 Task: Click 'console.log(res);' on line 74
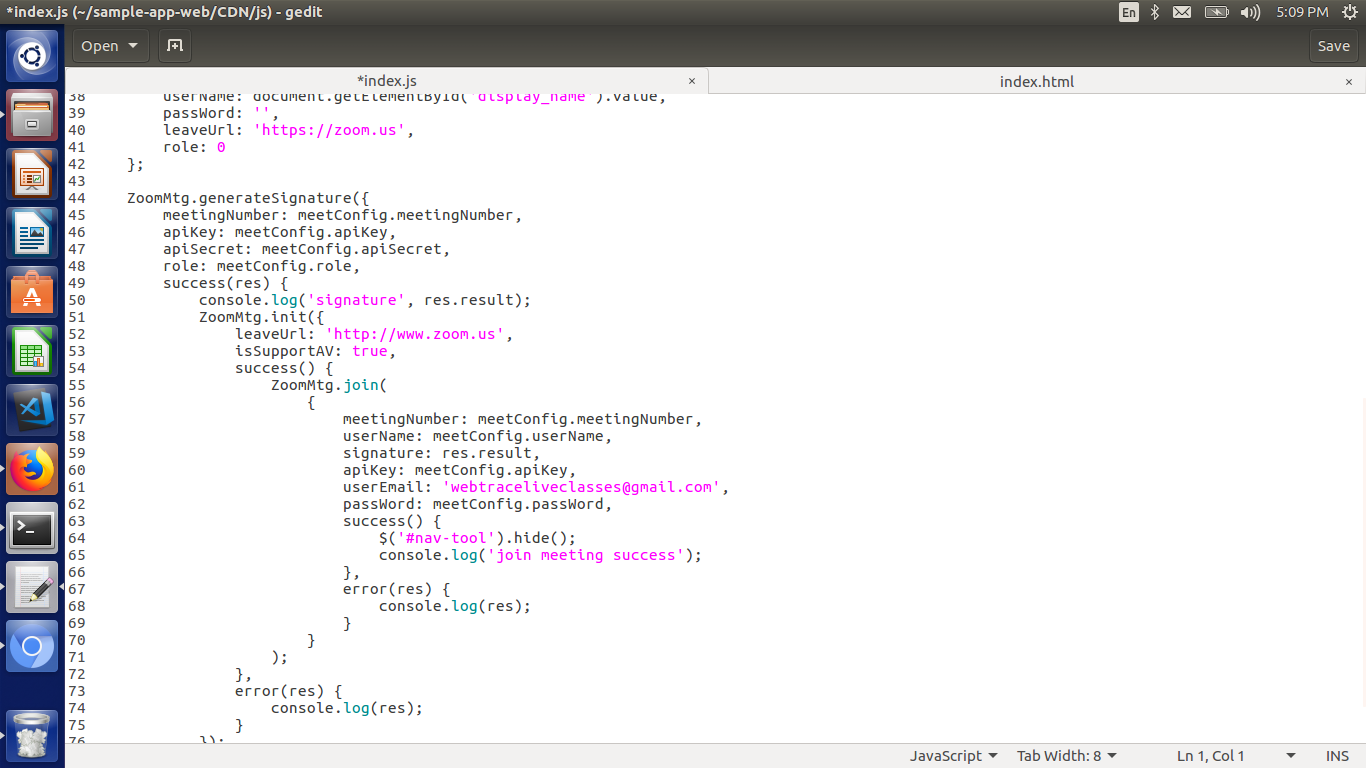pos(347,708)
